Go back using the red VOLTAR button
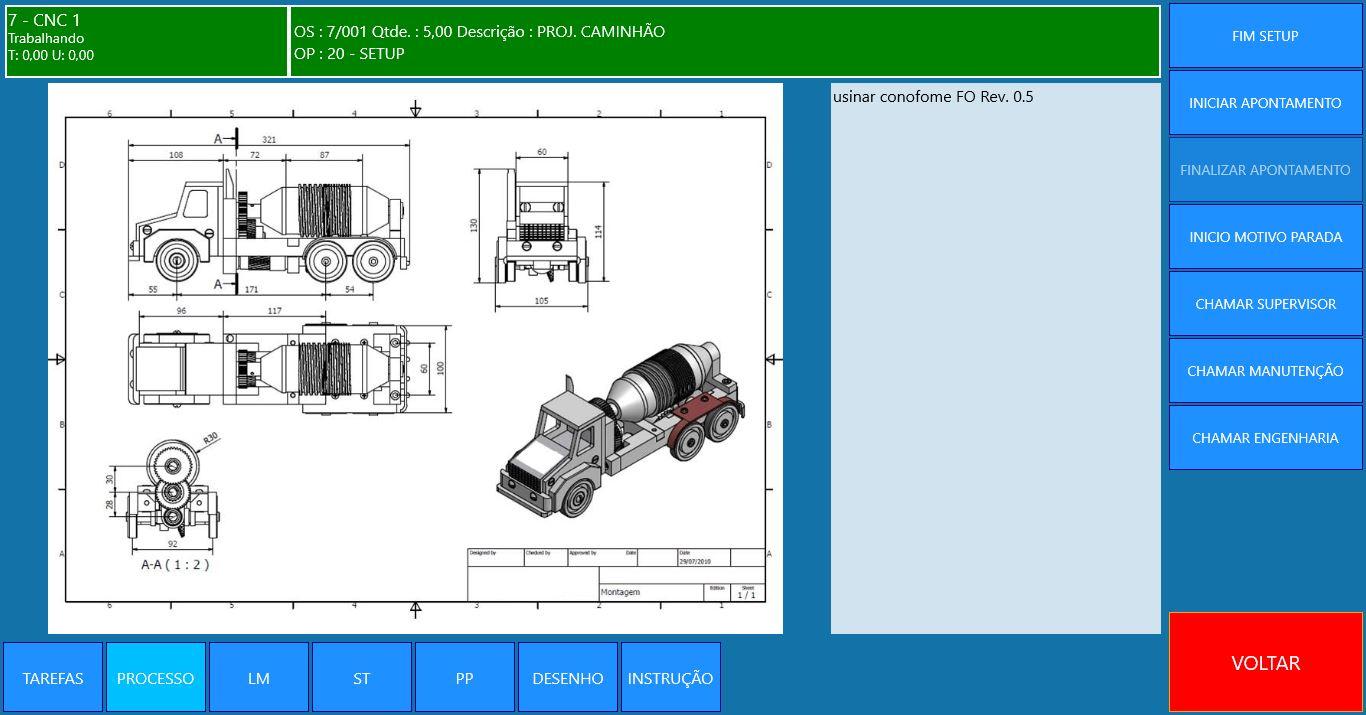The height and width of the screenshot is (715, 1366). (1265, 662)
